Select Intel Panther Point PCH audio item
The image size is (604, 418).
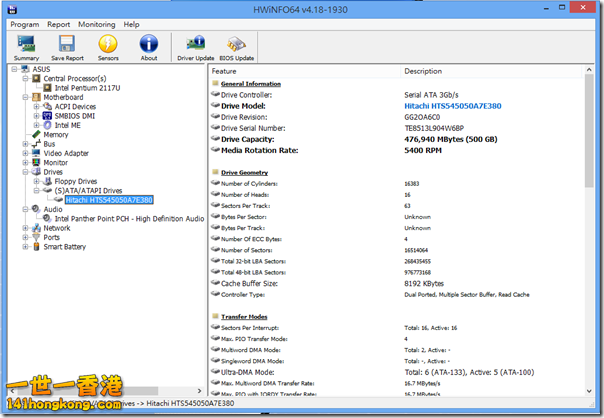point(129,219)
